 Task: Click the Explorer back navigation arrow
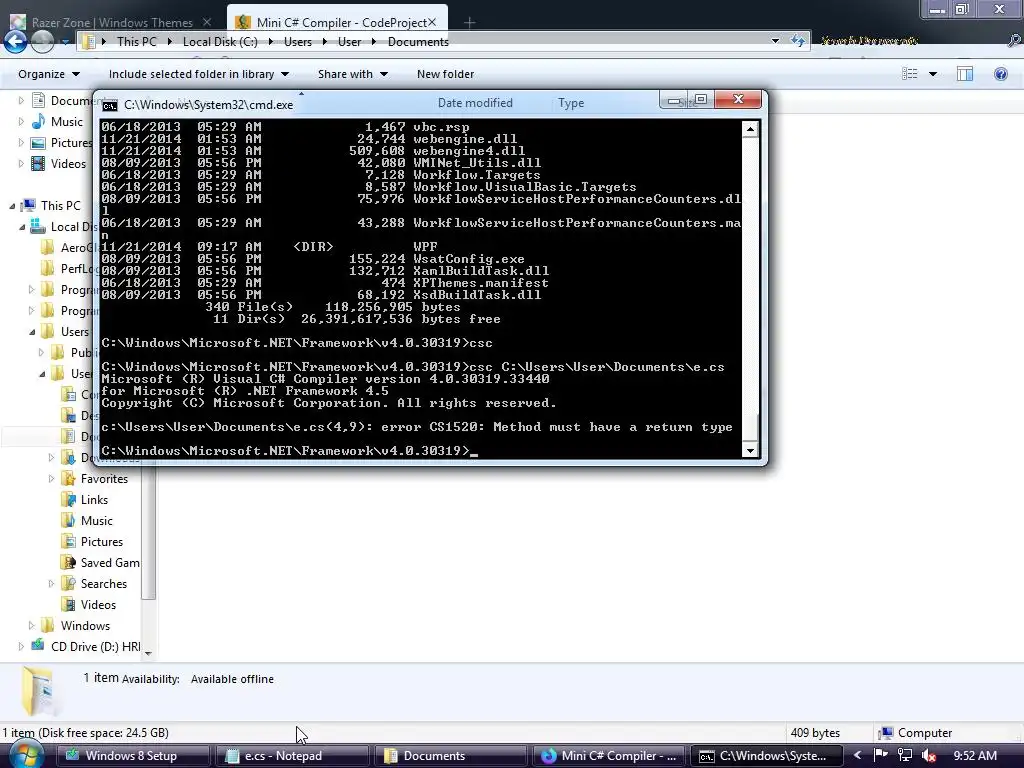click(15, 42)
